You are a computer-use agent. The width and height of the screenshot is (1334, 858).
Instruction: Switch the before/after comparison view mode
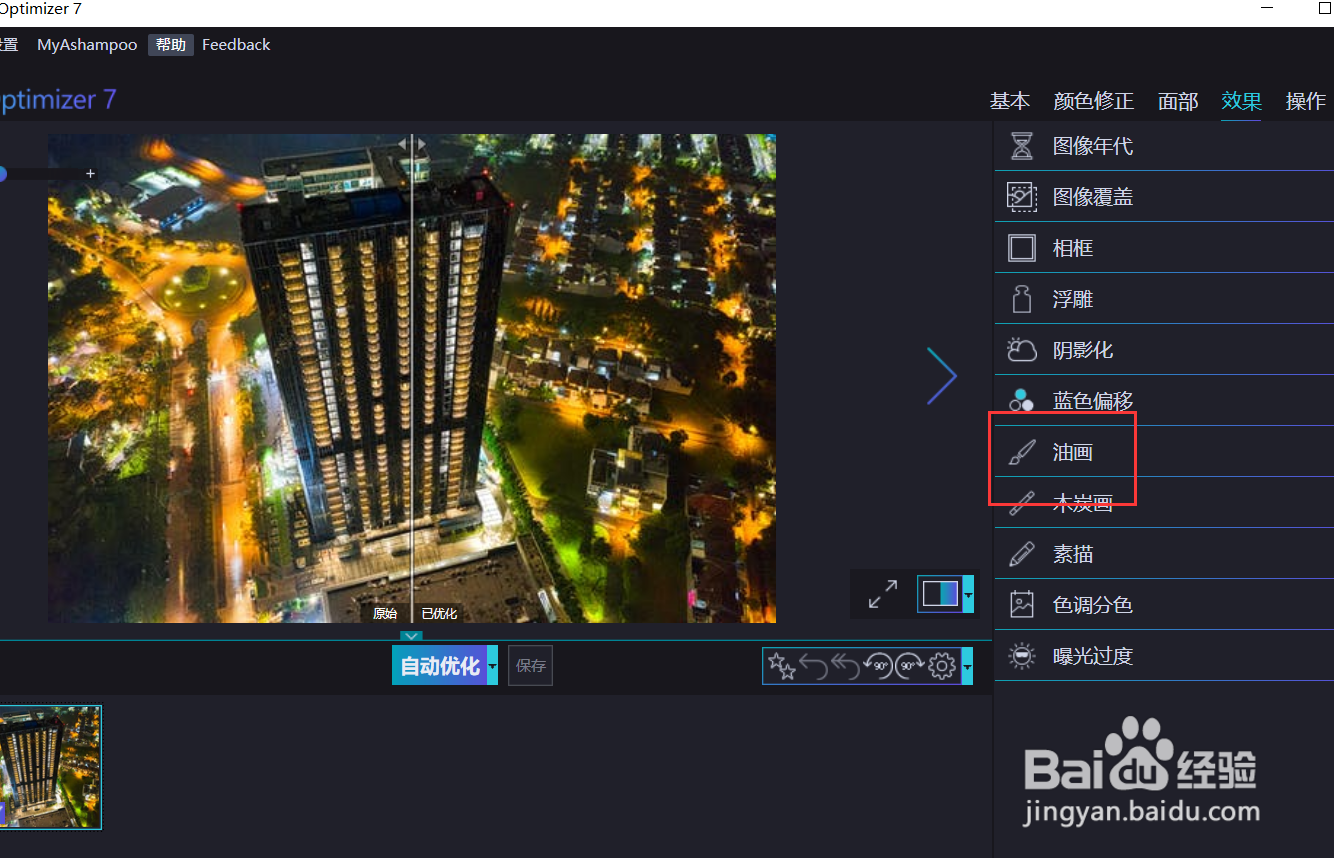(940, 593)
